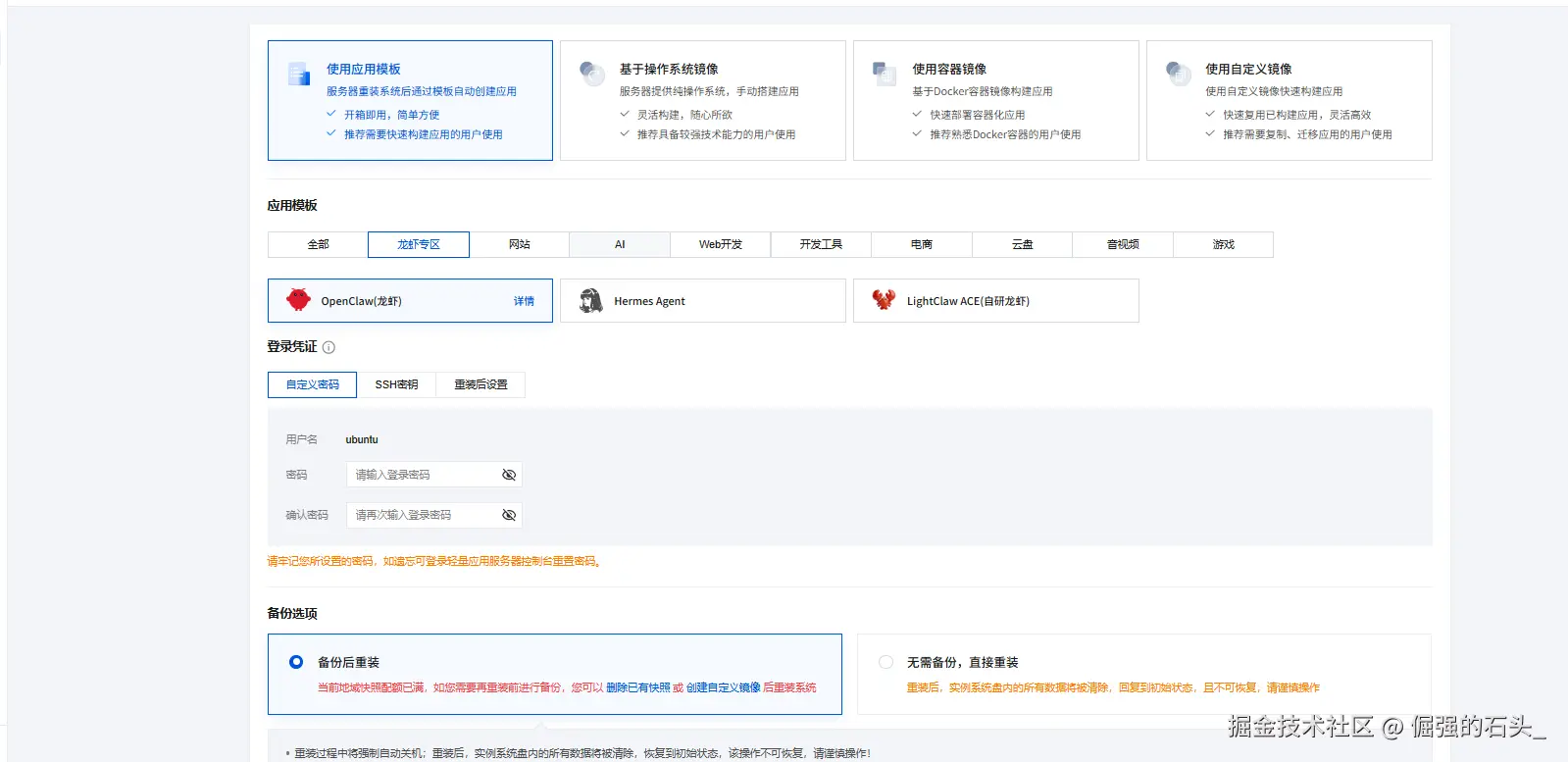Image resolution: width=1568 pixels, height=762 pixels.
Task: Click the 备份选项 section heading
Action: tap(292, 613)
